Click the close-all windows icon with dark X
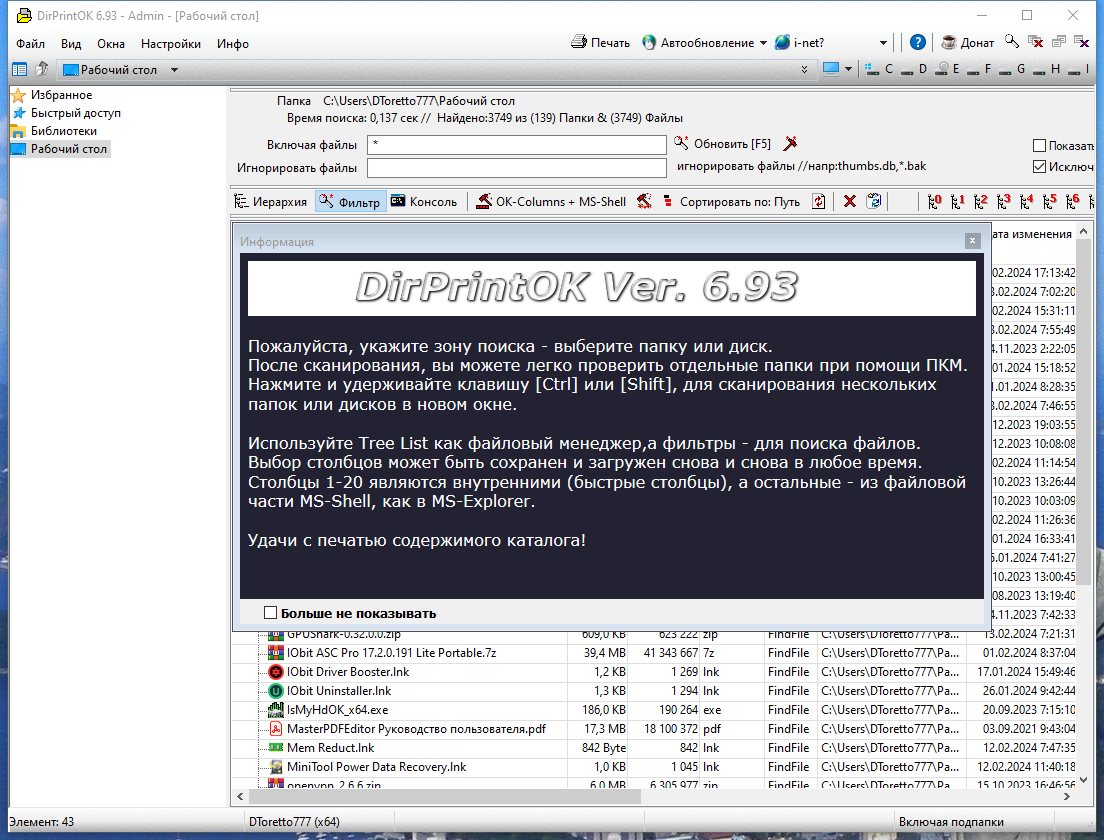1104x840 pixels. pyautogui.click(x=1081, y=42)
